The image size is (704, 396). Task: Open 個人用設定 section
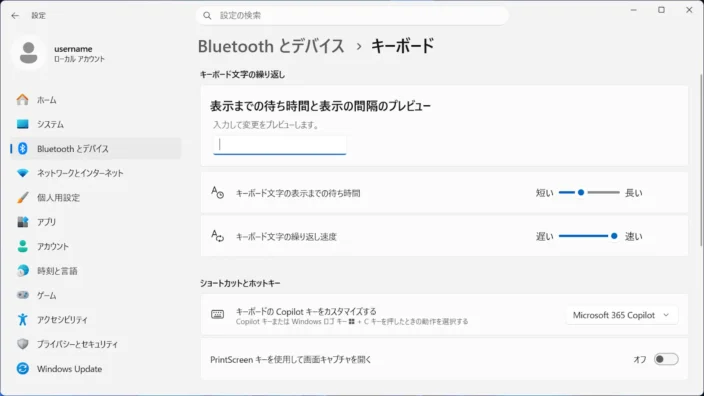tap(96, 198)
